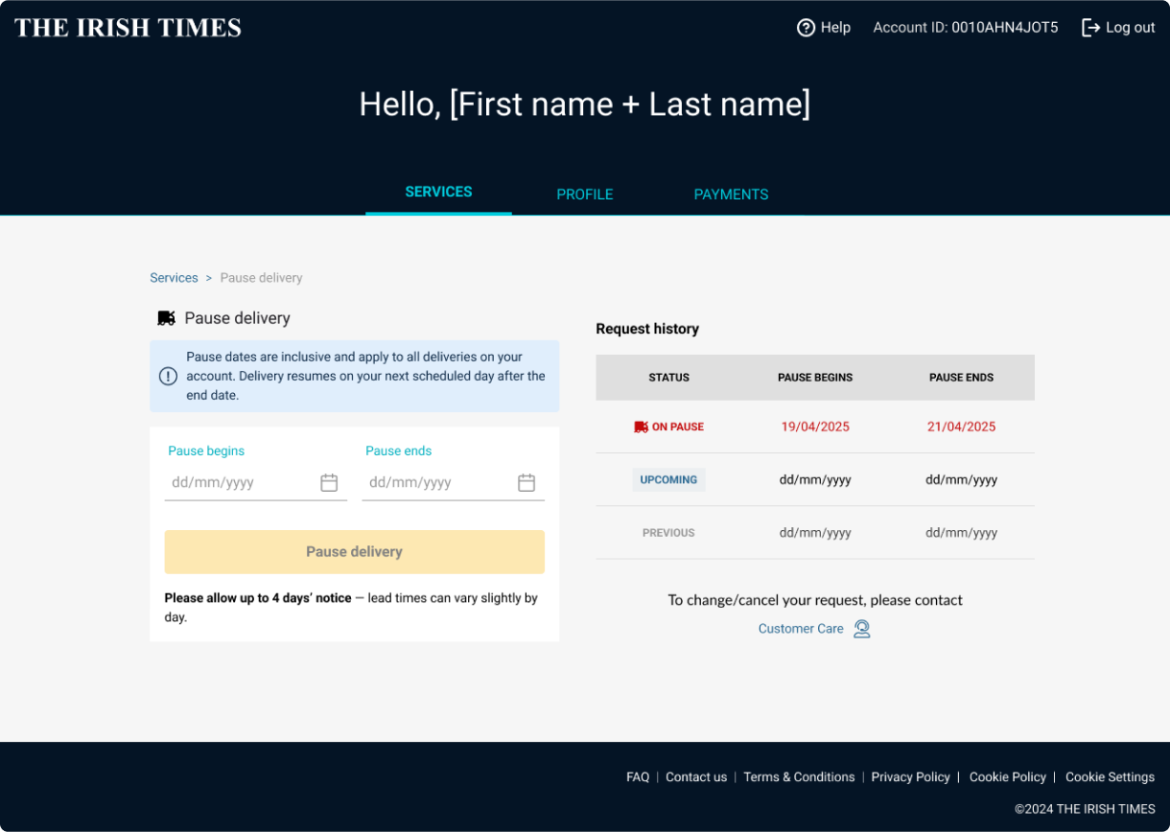Open the Customer Care link
The width and height of the screenshot is (1170, 832).
click(x=801, y=629)
